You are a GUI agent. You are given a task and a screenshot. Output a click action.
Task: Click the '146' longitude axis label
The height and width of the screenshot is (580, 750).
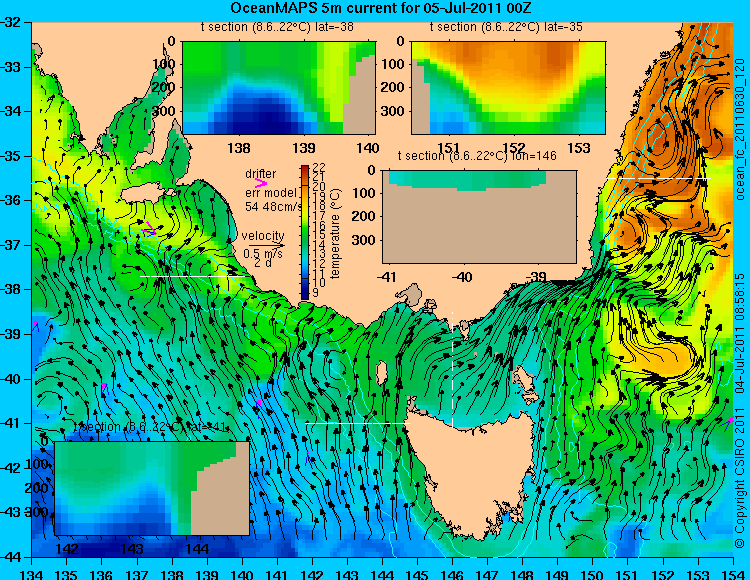coord(452,574)
